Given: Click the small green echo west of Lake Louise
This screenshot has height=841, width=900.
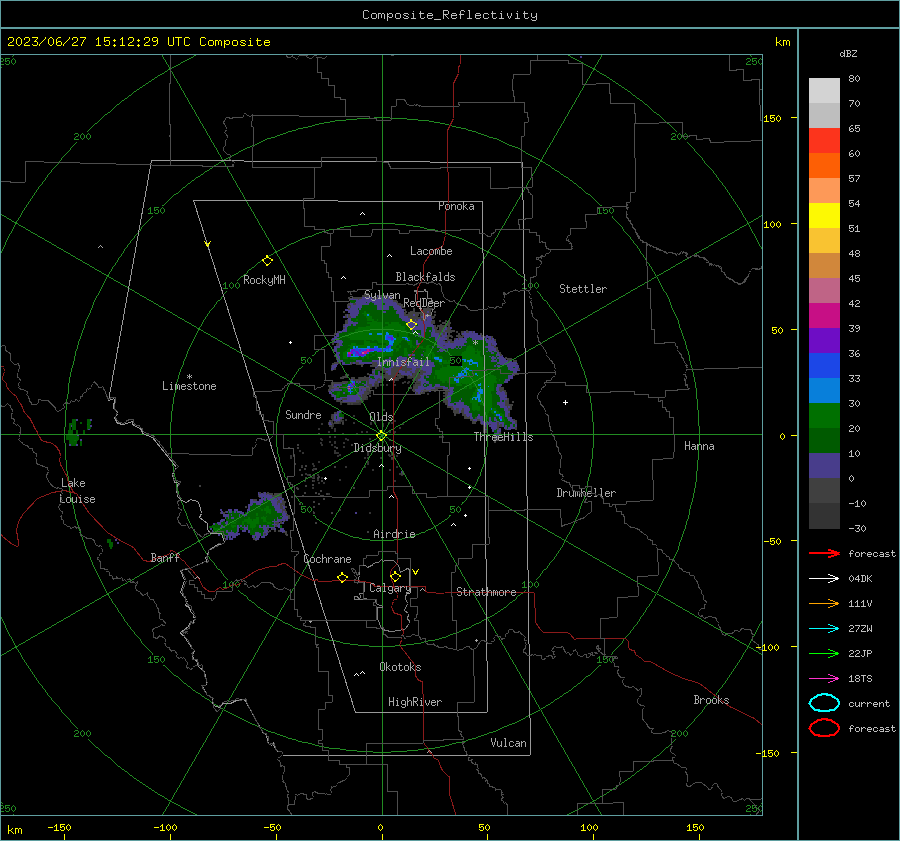Looking at the screenshot, I should [77, 432].
